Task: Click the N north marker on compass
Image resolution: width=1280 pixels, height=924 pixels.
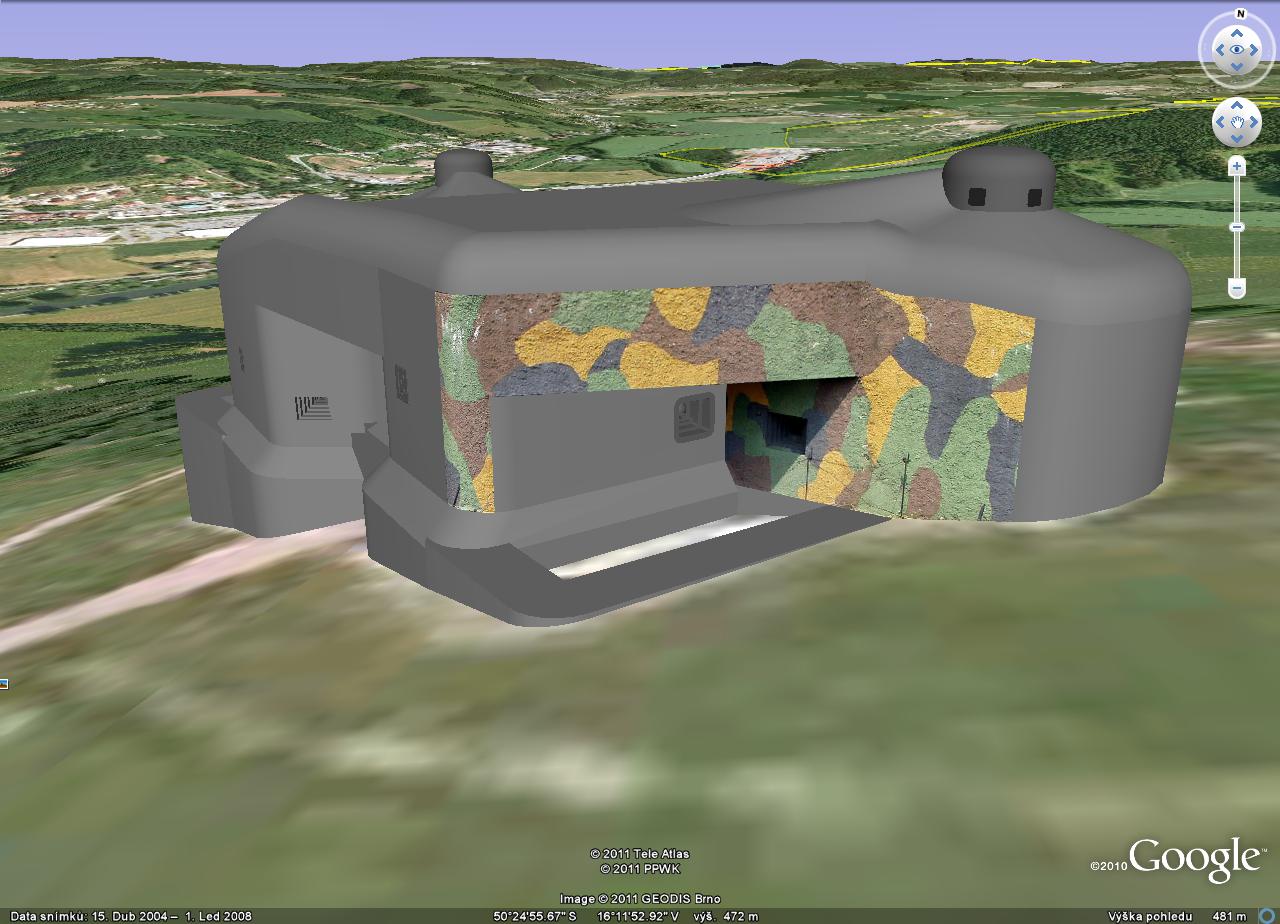Action: point(1240,15)
